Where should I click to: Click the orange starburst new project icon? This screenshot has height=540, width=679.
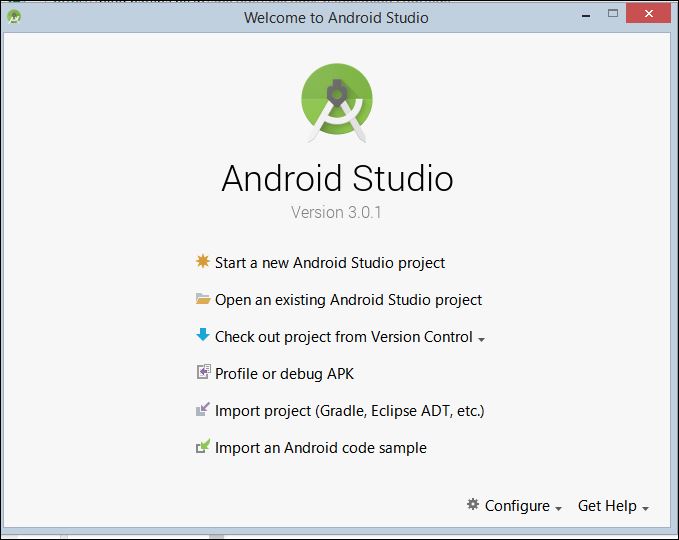203,261
